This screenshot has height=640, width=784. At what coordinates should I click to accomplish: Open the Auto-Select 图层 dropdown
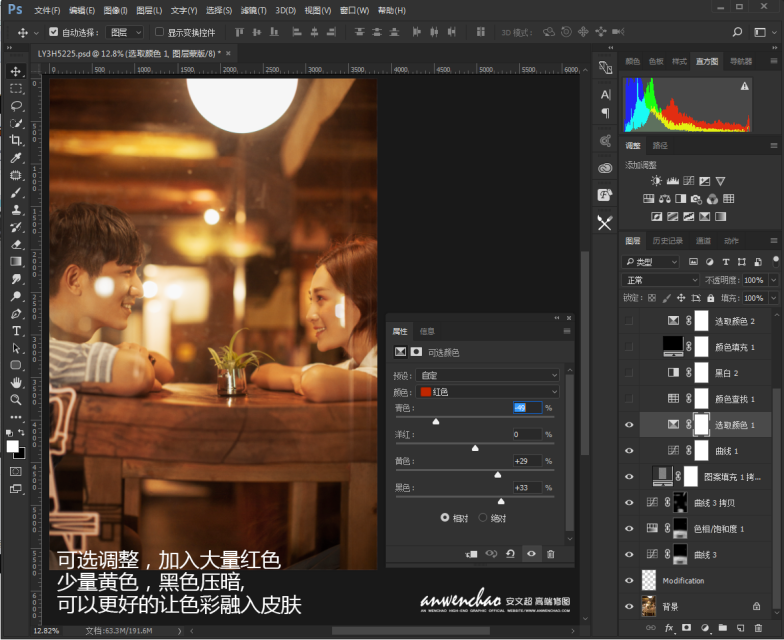125,32
